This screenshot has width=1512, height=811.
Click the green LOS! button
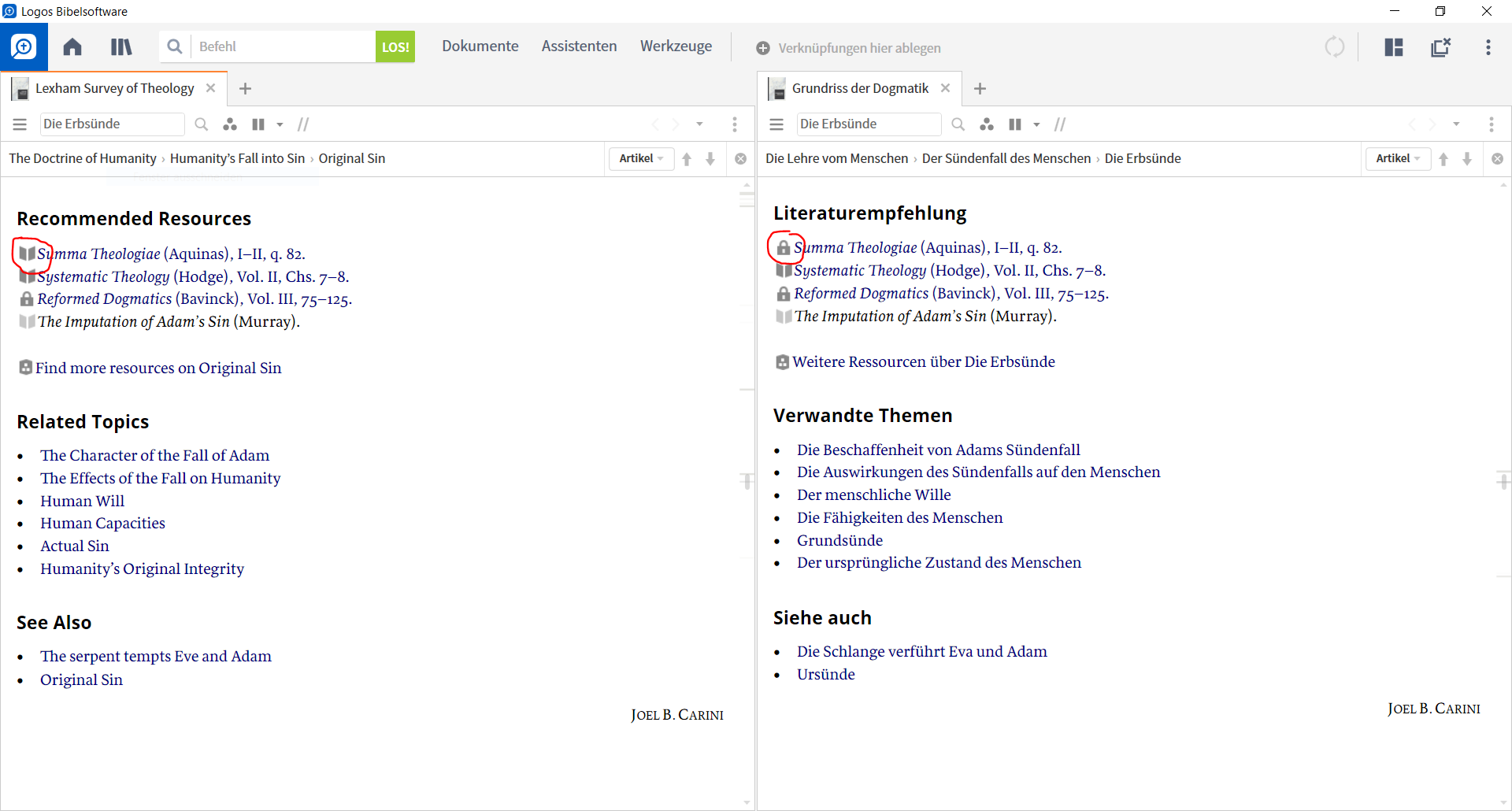tap(395, 46)
